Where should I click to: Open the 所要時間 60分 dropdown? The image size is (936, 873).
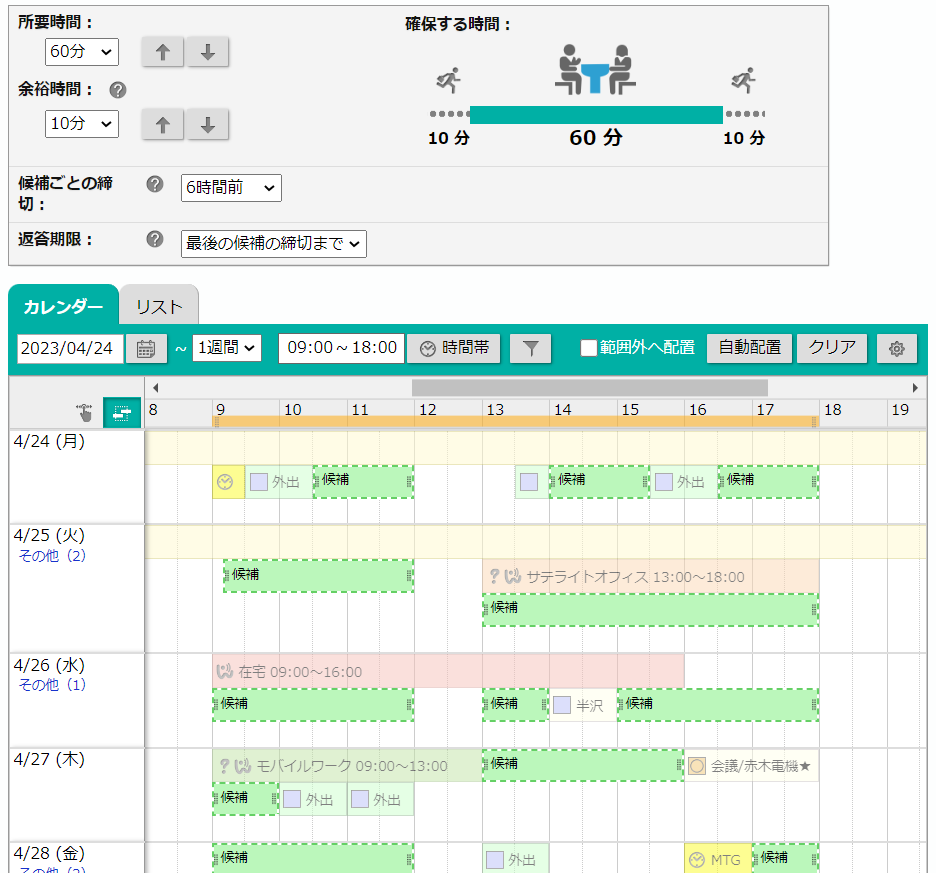[x=82, y=52]
